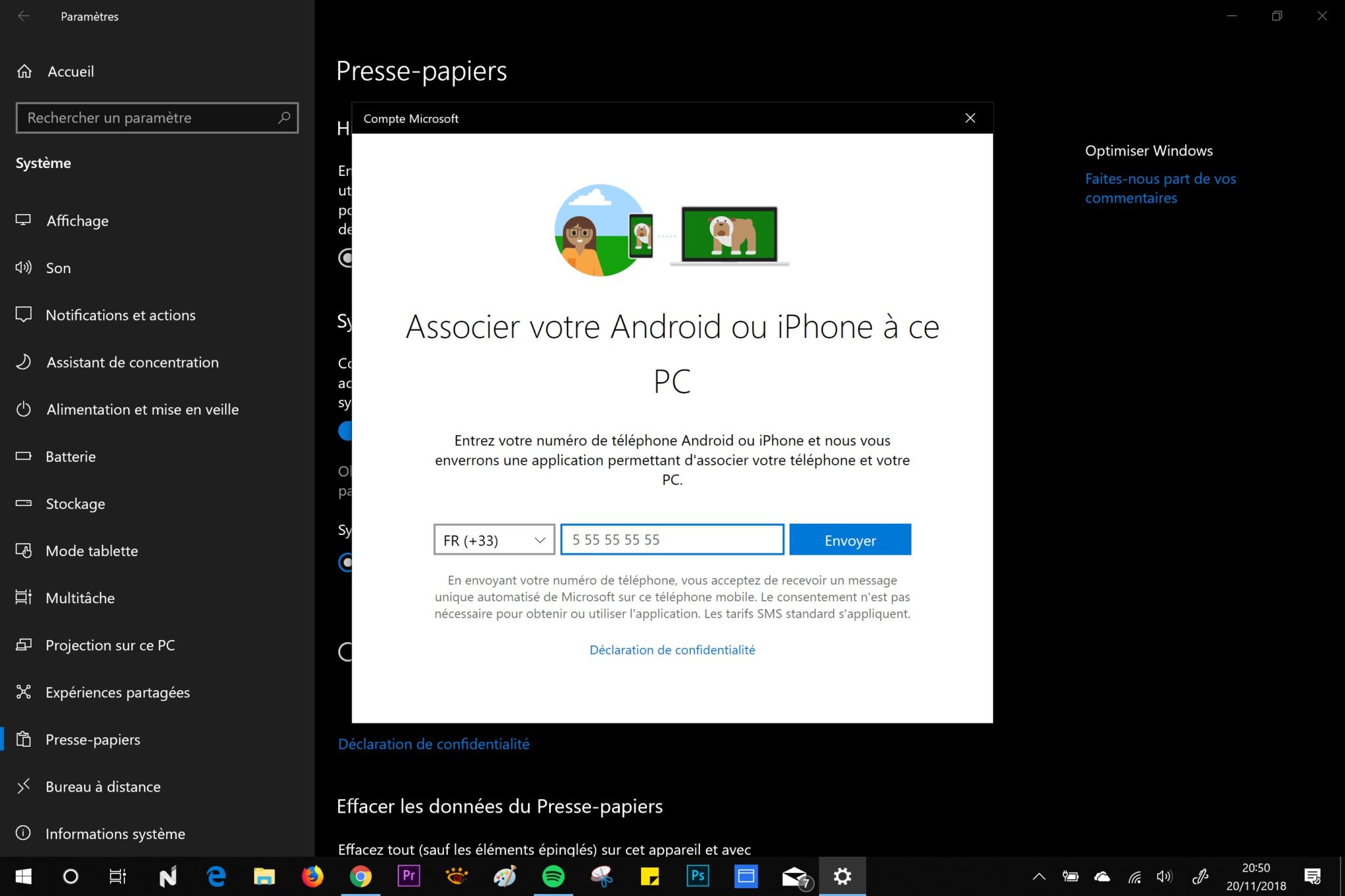Click the Accueil home icon
The height and width of the screenshot is (896, 1345).
(24, 71)
